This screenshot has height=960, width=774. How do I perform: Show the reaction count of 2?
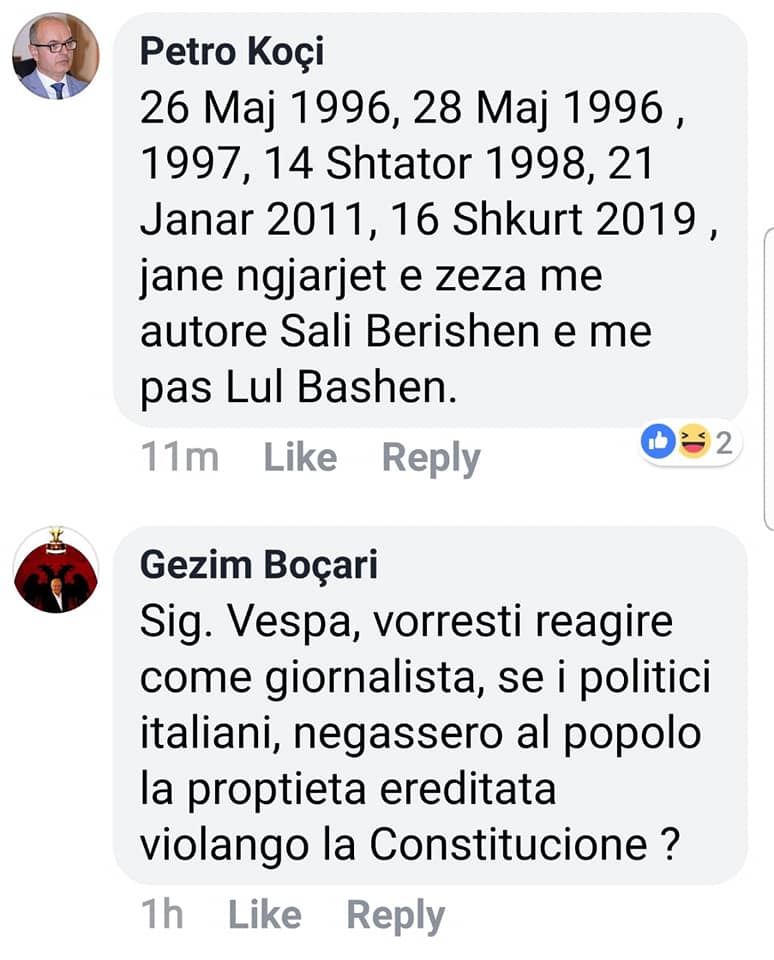(x=724, y=442)
